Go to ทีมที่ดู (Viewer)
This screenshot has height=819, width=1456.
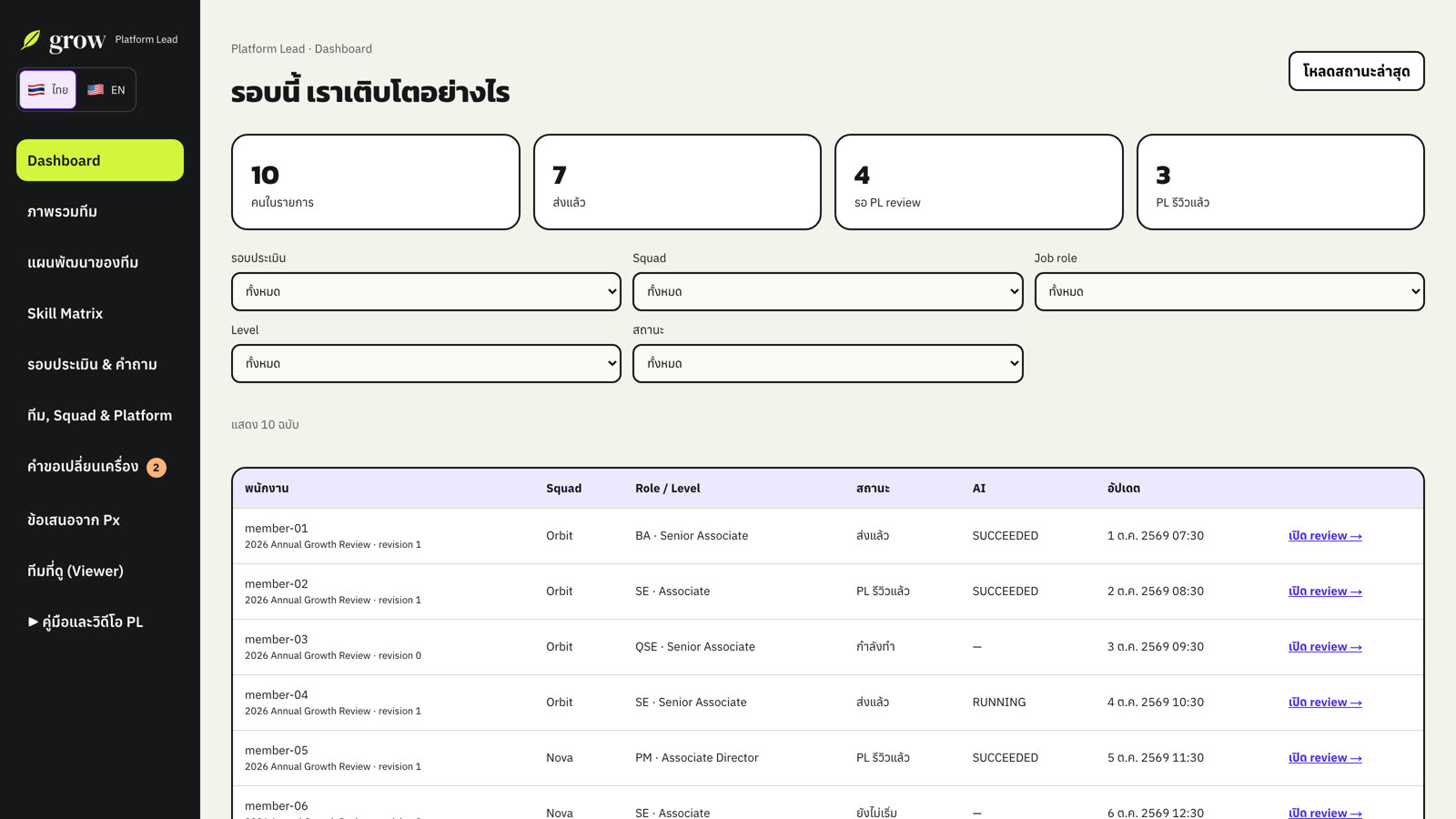point(100,571)
